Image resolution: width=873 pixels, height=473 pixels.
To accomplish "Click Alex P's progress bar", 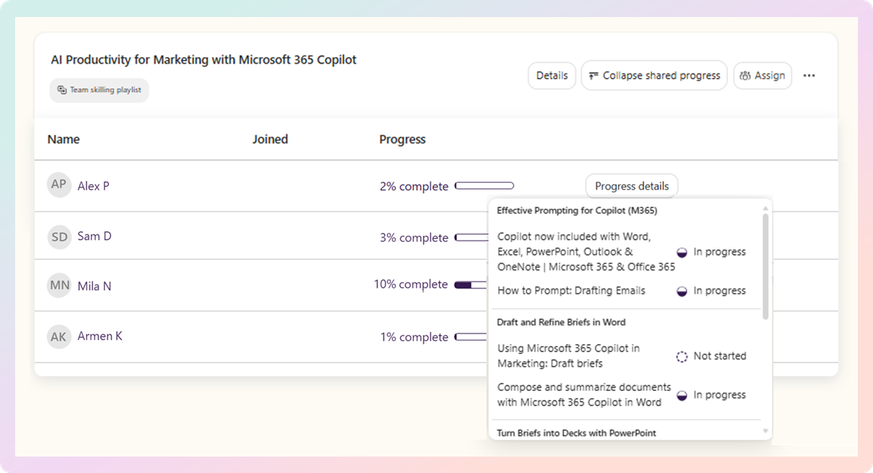I will point(484,186).
